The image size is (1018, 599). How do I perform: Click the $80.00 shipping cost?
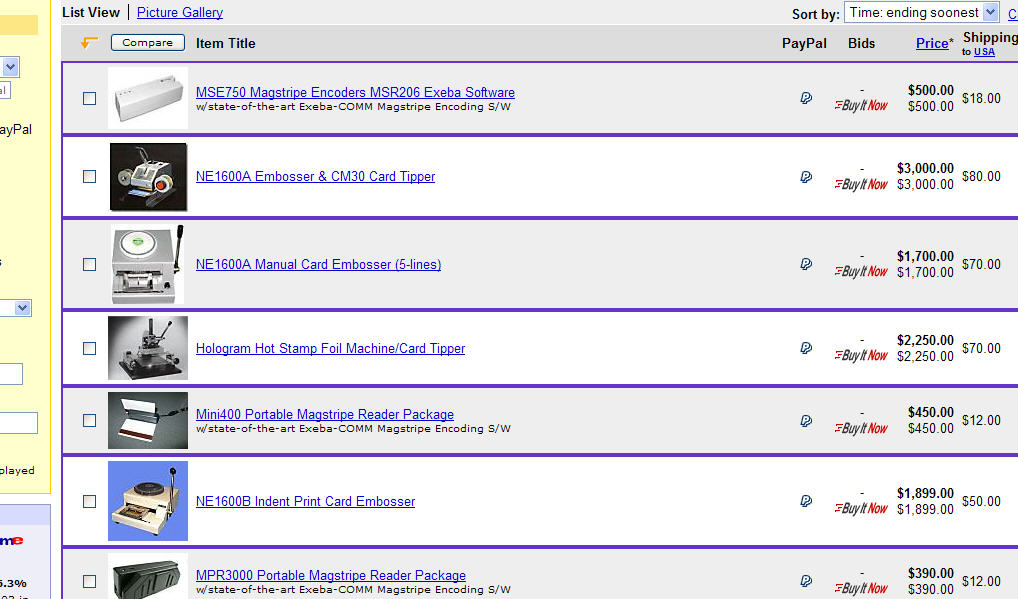[x=981, y=177]
